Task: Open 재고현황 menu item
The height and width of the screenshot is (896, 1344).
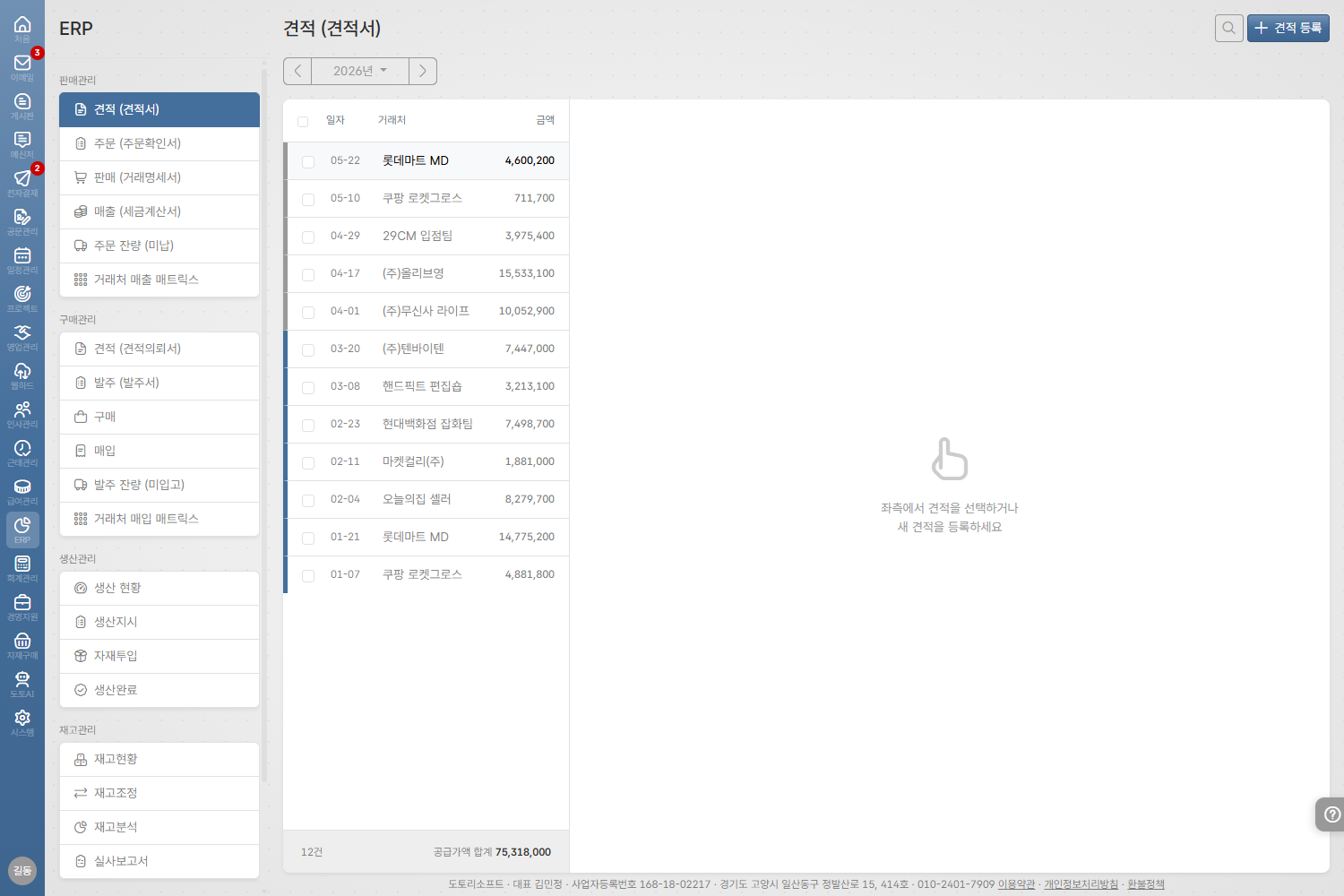Action: pos(159,759)
